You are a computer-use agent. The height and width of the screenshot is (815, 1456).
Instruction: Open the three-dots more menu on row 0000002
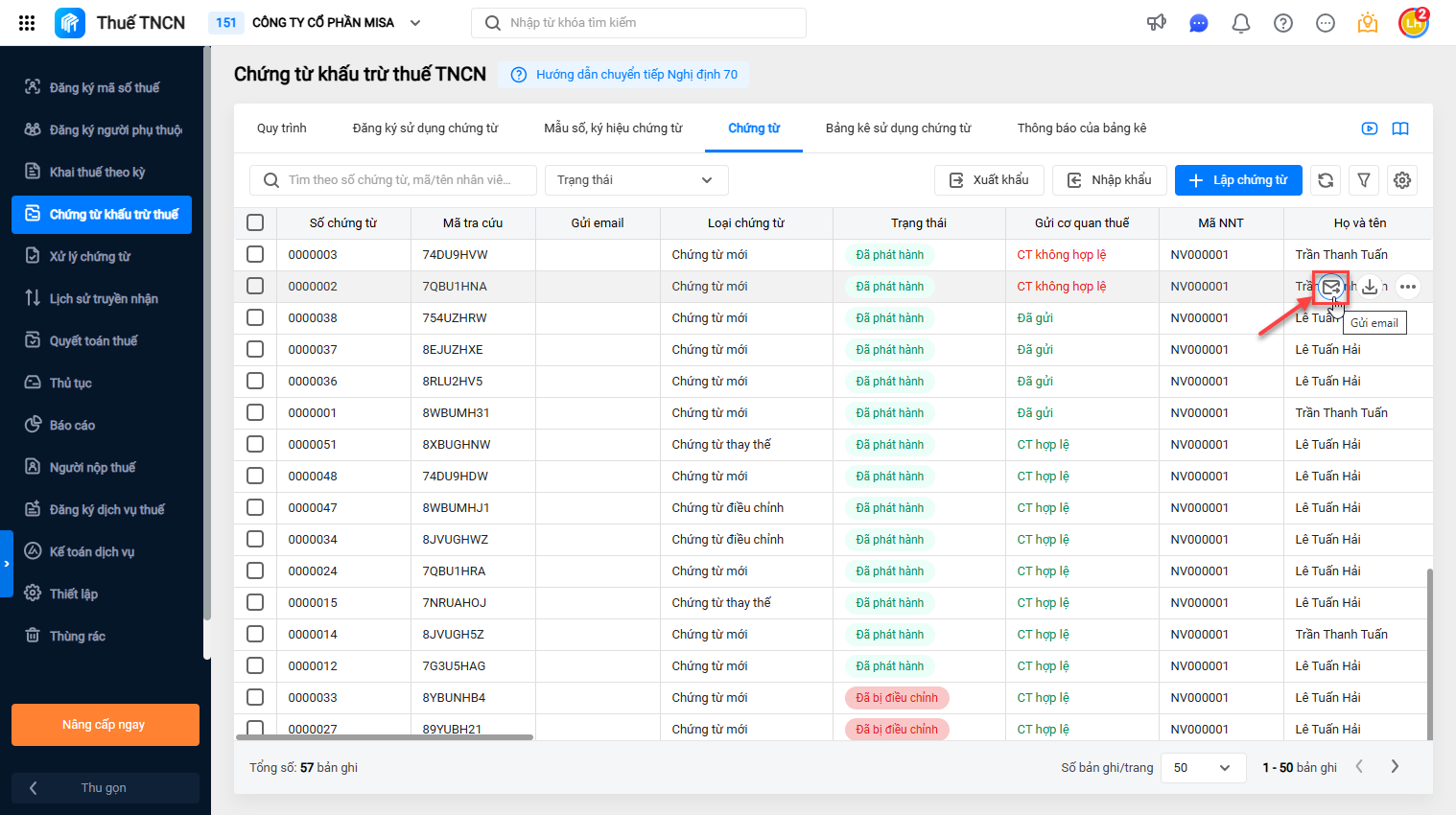pyautogui.click(x=1407, y=287)
